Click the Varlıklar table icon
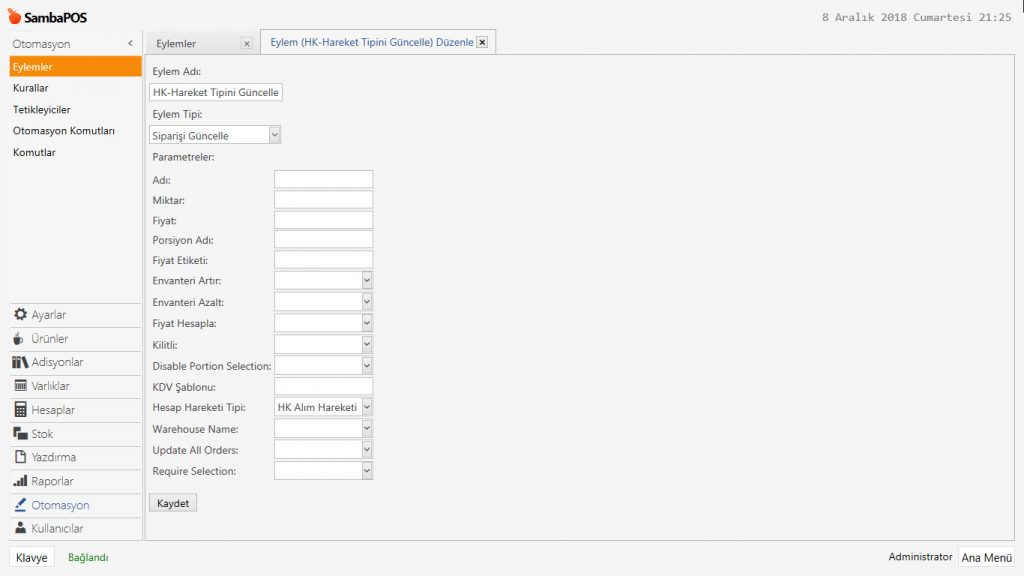1024x576 pixels. [x=20, y=386]
